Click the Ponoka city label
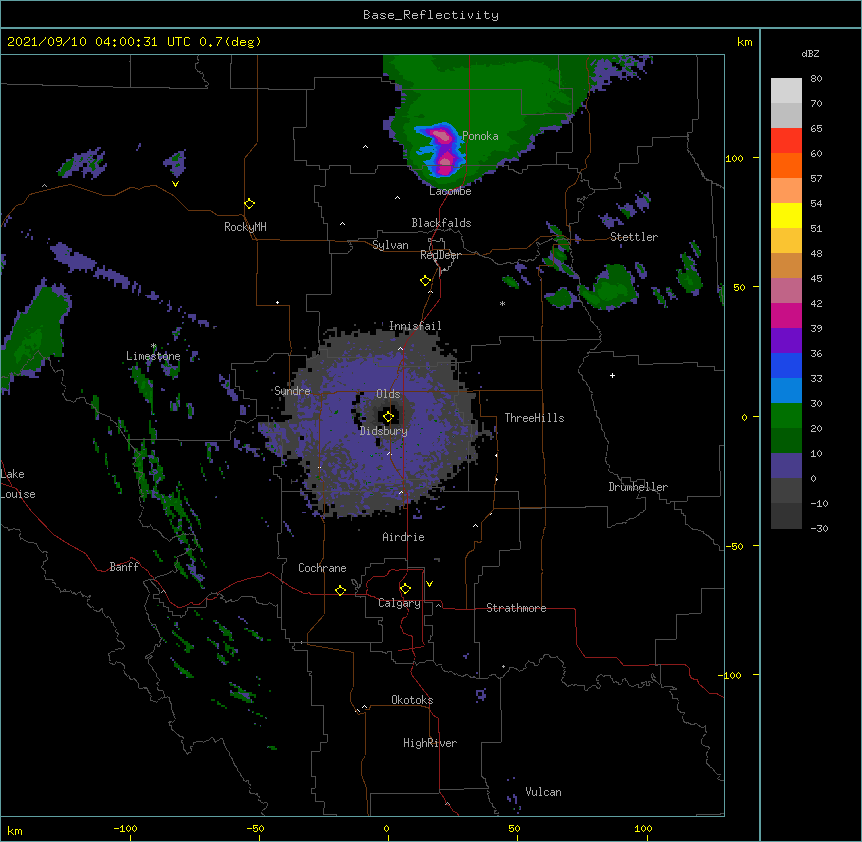 (480, 136)
